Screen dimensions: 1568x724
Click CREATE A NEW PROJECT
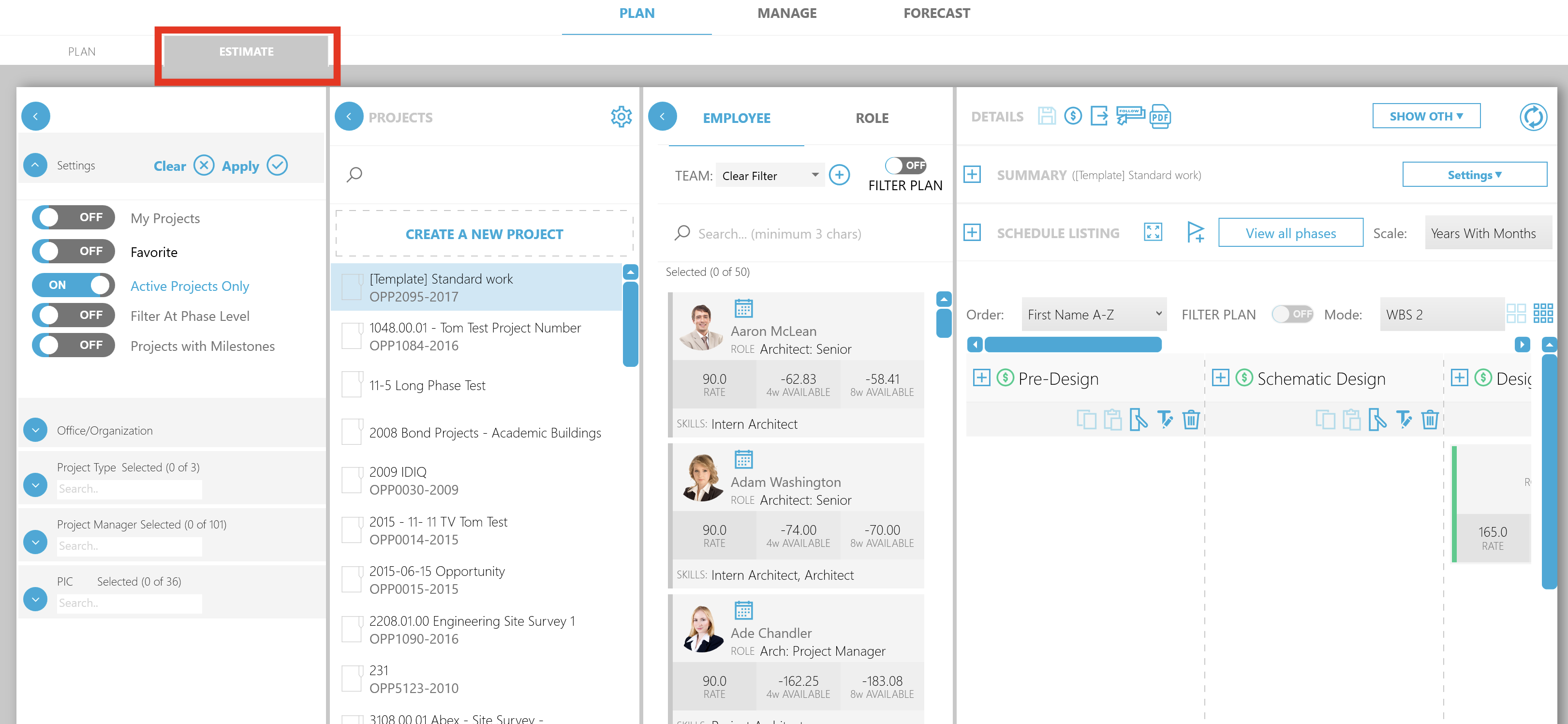pos(484,234)
